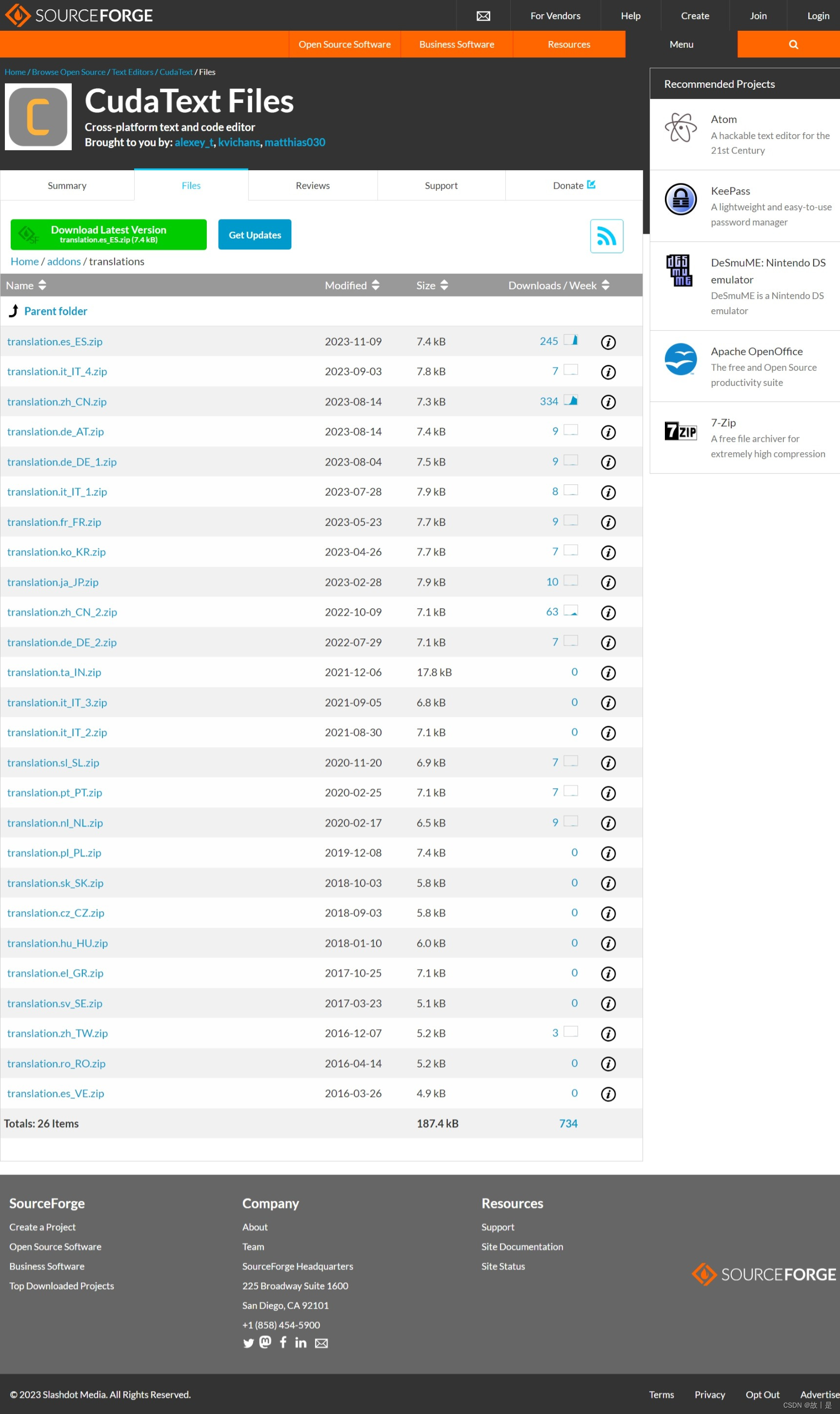The image size is (840, 1414).
Task: Switch to the Summary tab
Action: 67,186
